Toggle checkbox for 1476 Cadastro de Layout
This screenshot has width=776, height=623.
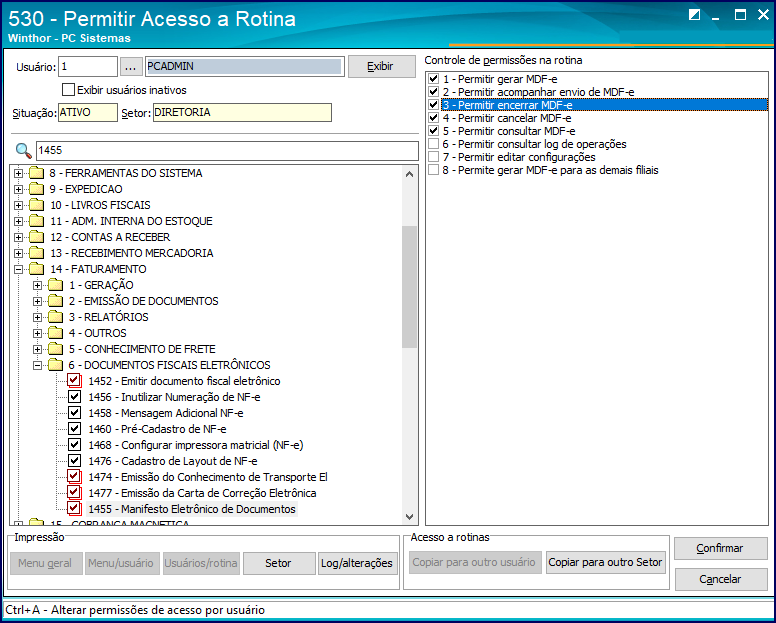point(74,461)
